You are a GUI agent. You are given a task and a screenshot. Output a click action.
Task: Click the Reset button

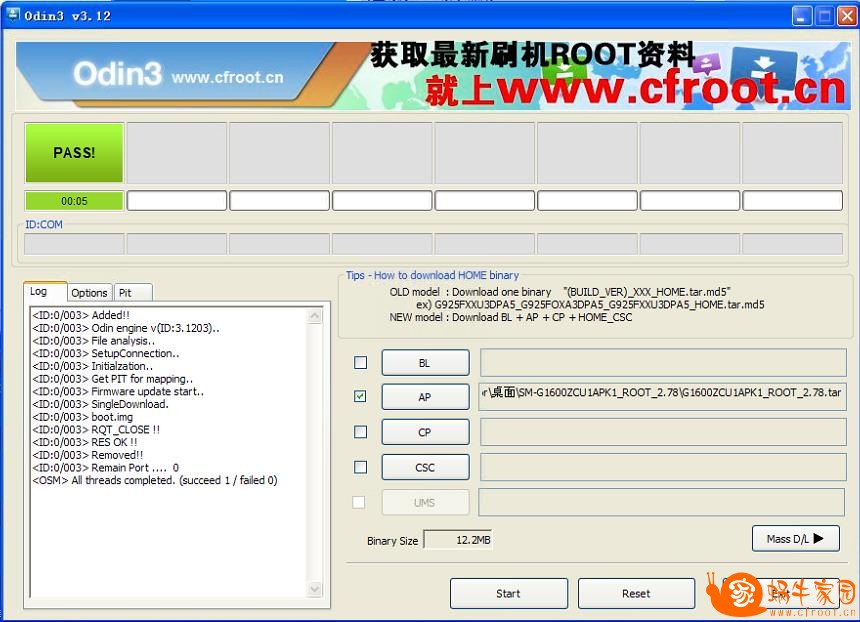[x=636, y=593]
